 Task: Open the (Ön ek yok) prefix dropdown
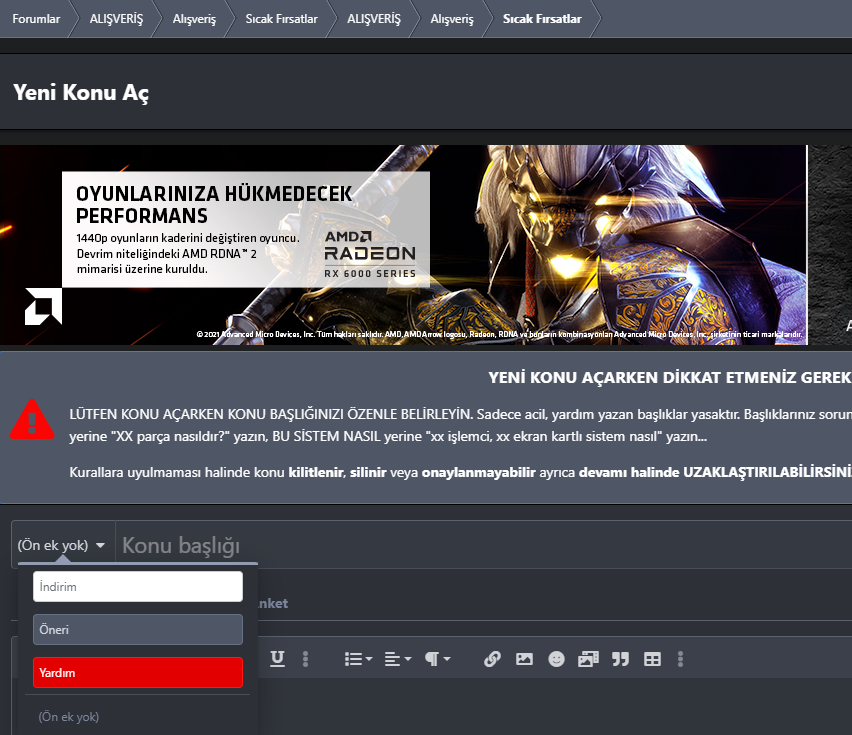pyautogui.click(x=61, y=545)
